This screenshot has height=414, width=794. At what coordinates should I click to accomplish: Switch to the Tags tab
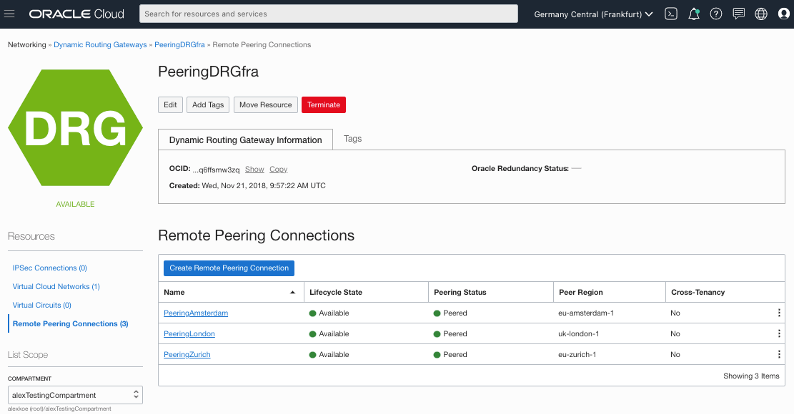(x=353, y=139)
